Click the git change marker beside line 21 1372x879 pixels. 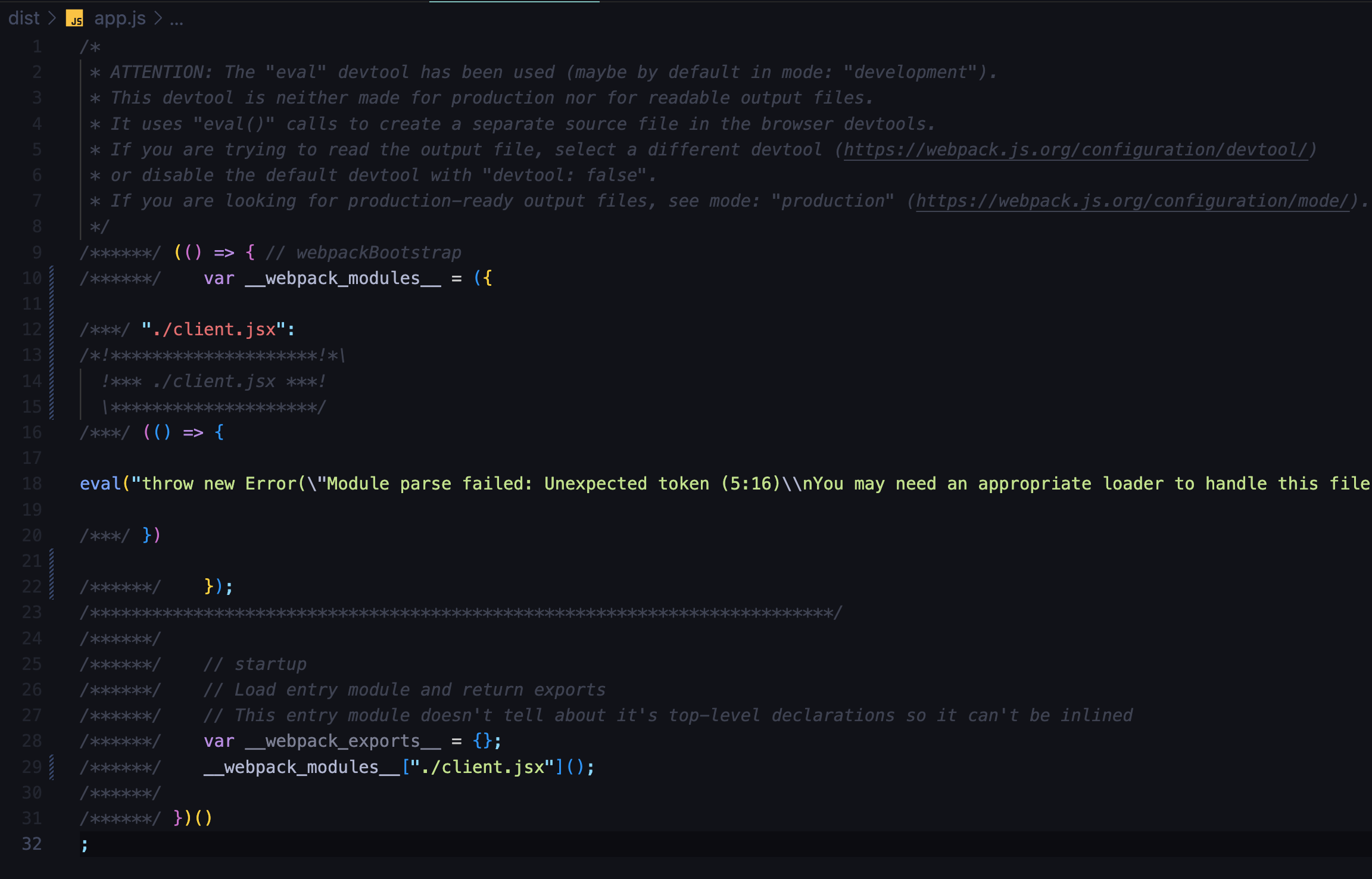52,561
